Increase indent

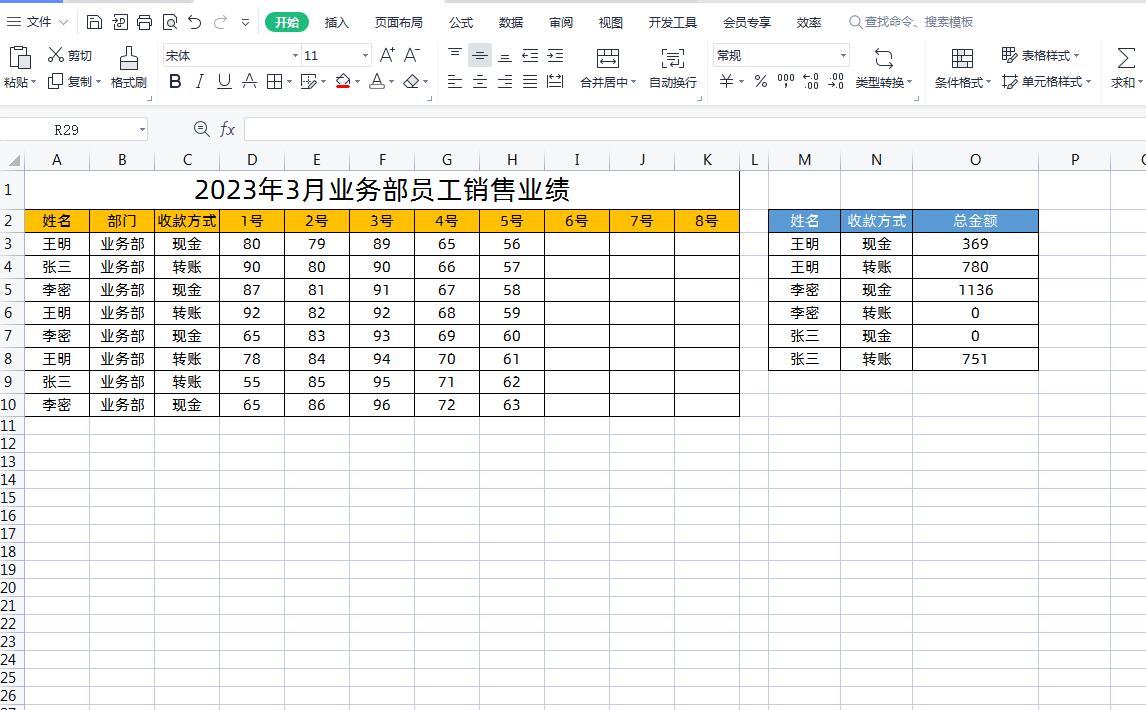(555, 55)
